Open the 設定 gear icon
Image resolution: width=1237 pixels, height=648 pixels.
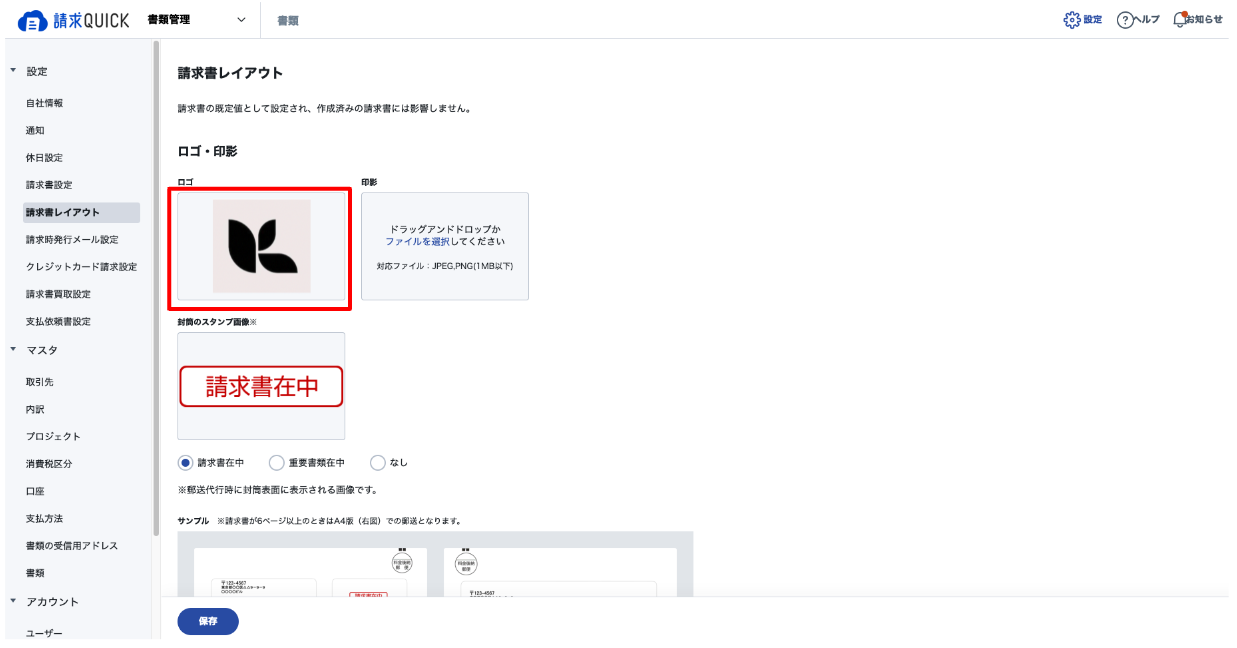tap(1083, 20)
